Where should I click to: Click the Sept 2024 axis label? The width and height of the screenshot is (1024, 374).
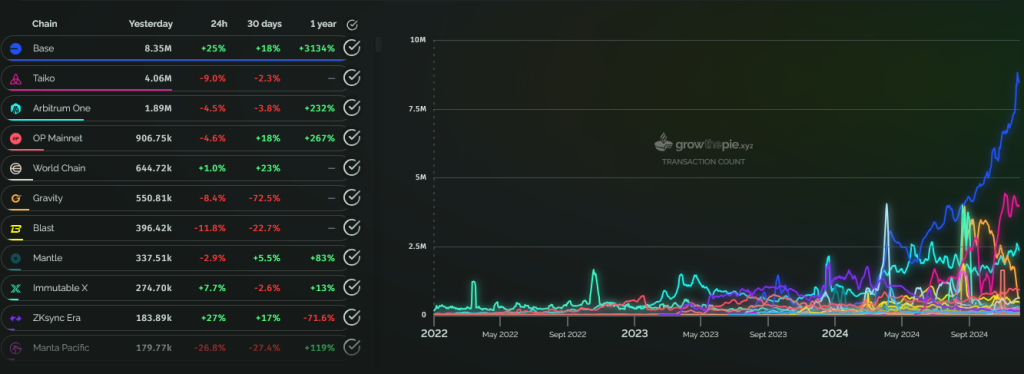(969, 334)
